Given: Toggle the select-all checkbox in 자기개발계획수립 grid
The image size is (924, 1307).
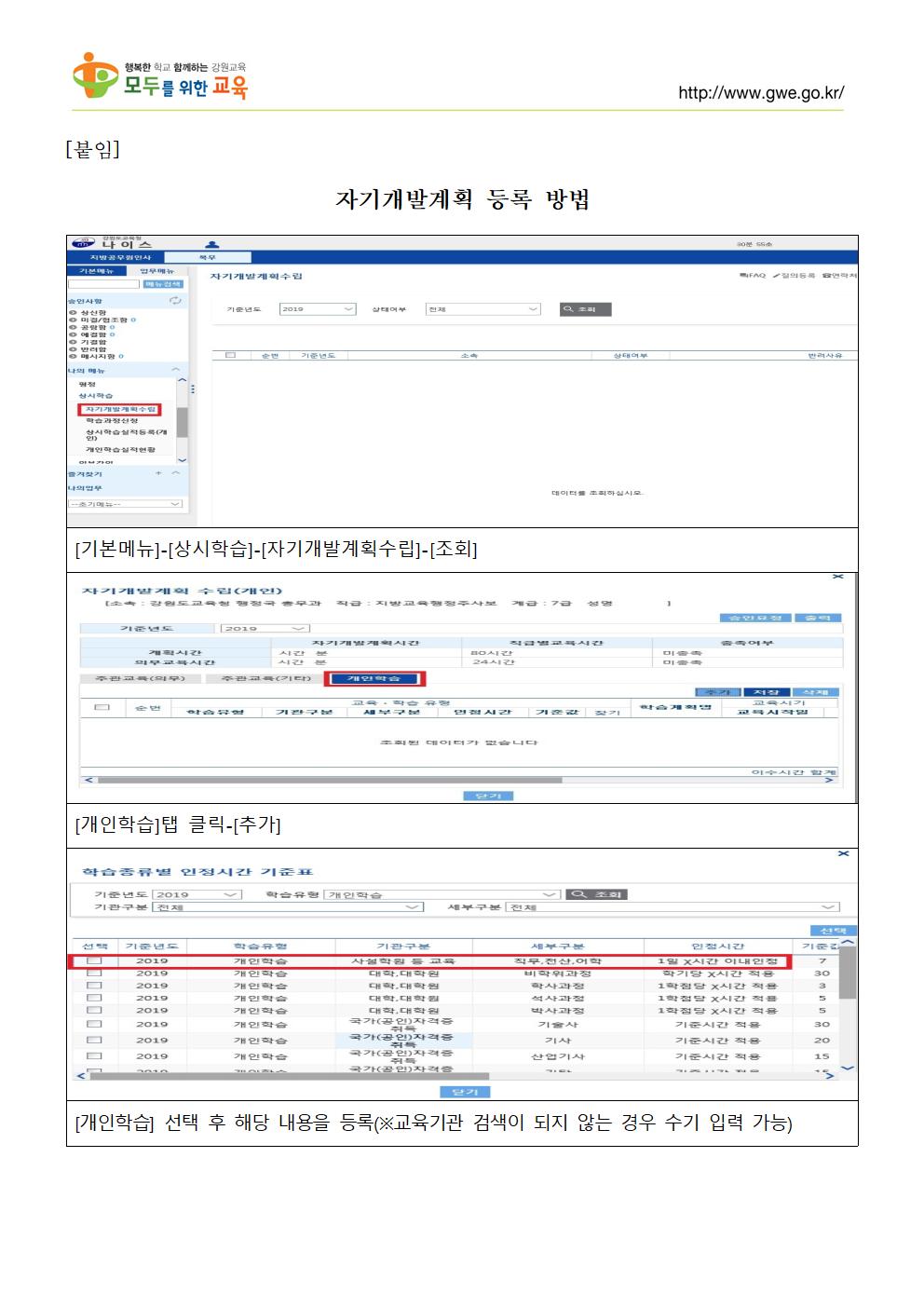Looking at the screenshot, I should coord(231,355).
